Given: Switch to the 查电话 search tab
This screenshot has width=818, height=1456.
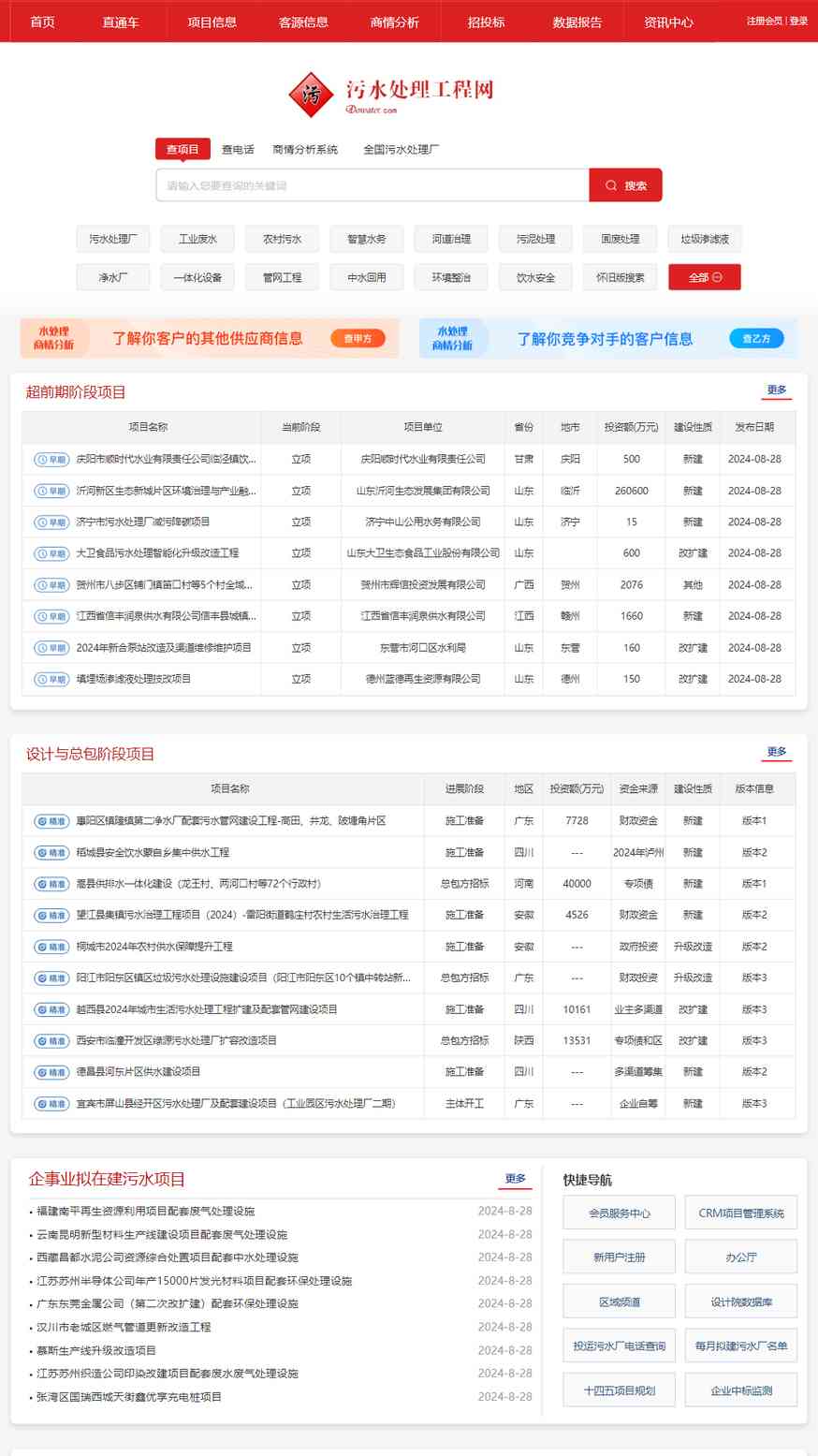Looking at the screenshot, I should tap(238, 149).
